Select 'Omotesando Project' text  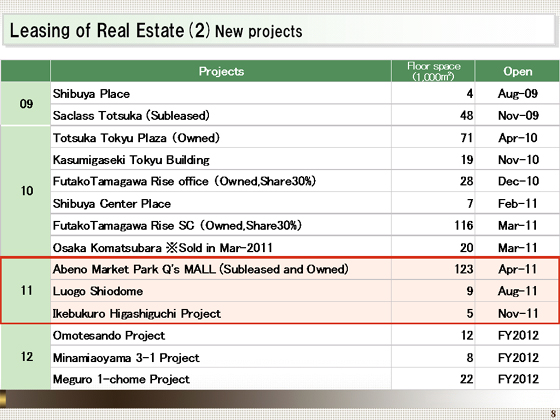click(109, 335)
